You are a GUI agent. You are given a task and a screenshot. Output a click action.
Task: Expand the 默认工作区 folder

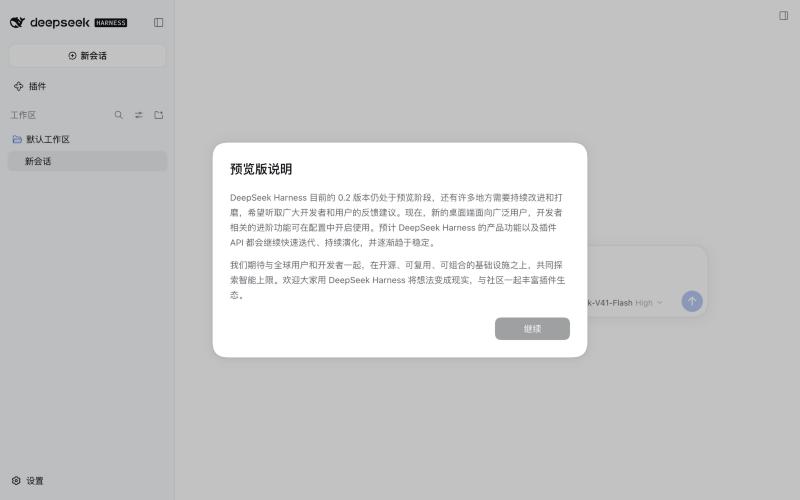click(87, 139)
